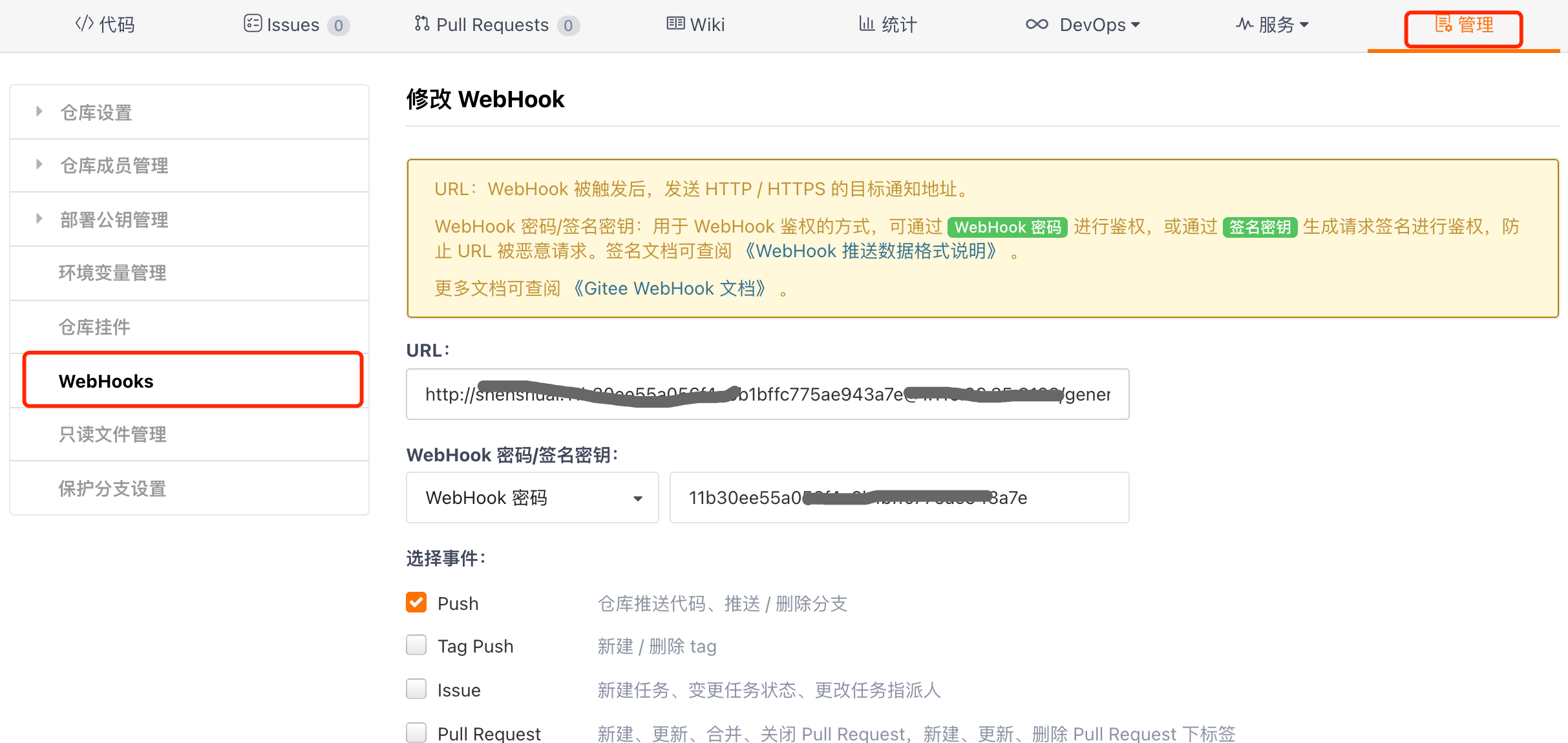Open 环境变量管理 in the sidebar

pyautogui.click(x=112, y=273)
